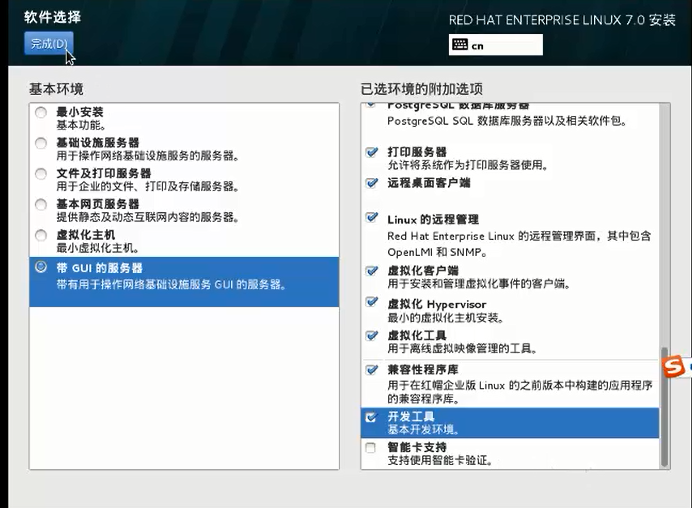This screenshot has width=692, height=508.
Task: Click the 允许将系统作为打印服务器使用。 description text
Action: click(x=468, y=165)
